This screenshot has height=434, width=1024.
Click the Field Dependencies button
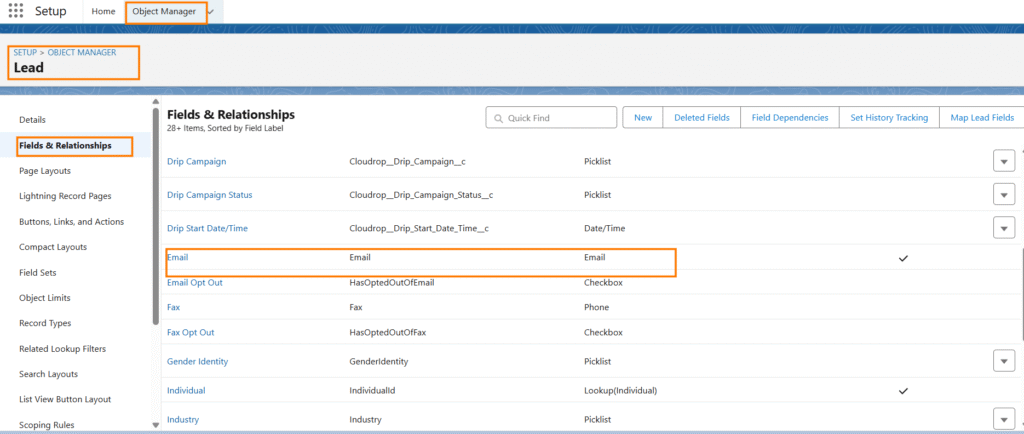pyautogui.click(x=789, y=118)
